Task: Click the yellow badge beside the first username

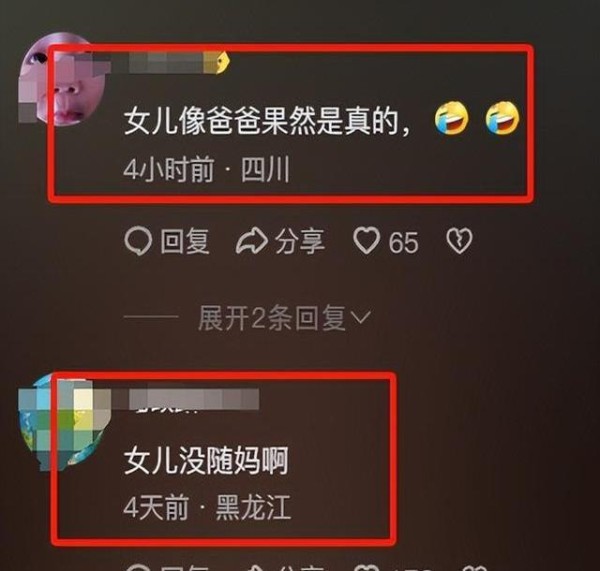Action: tap(217, 62)
